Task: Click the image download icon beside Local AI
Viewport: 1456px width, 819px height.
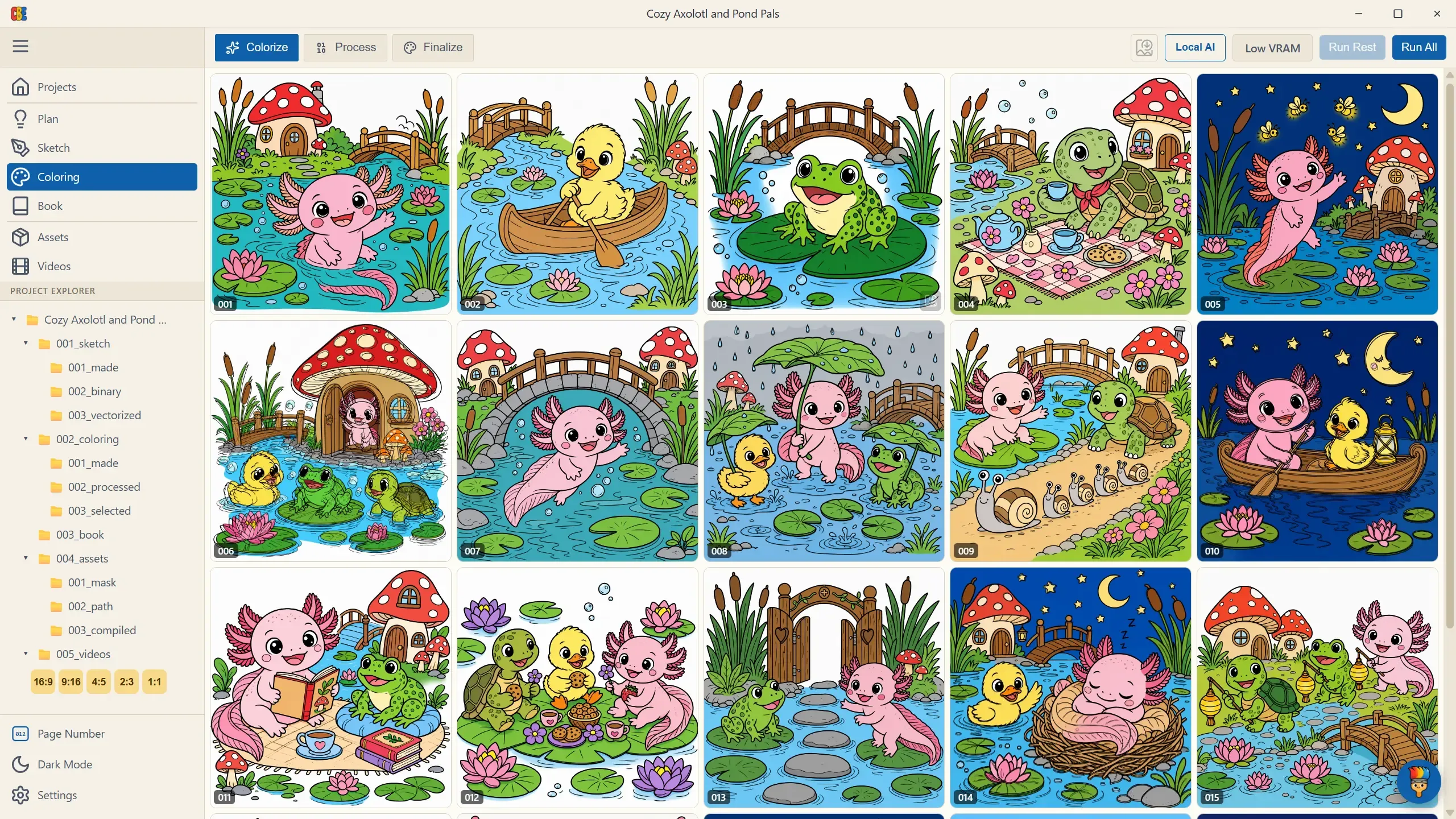Action: coord(1144,47)
